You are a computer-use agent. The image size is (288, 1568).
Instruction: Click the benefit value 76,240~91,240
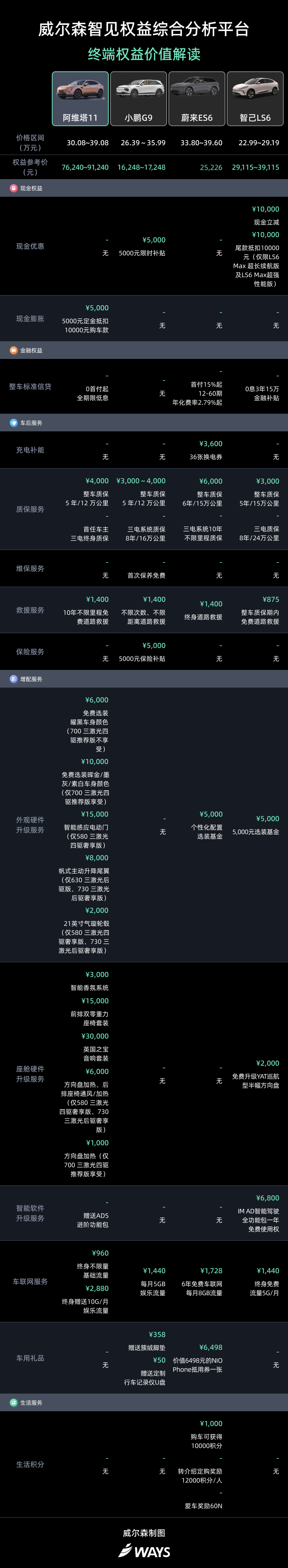tap(85, 167)
